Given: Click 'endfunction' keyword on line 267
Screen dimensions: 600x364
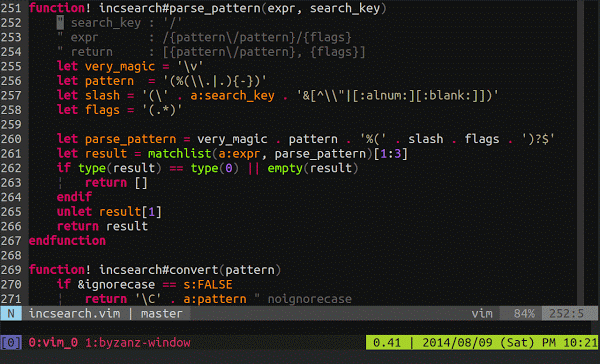Looking at the screenshot, I should pos(67,241).
